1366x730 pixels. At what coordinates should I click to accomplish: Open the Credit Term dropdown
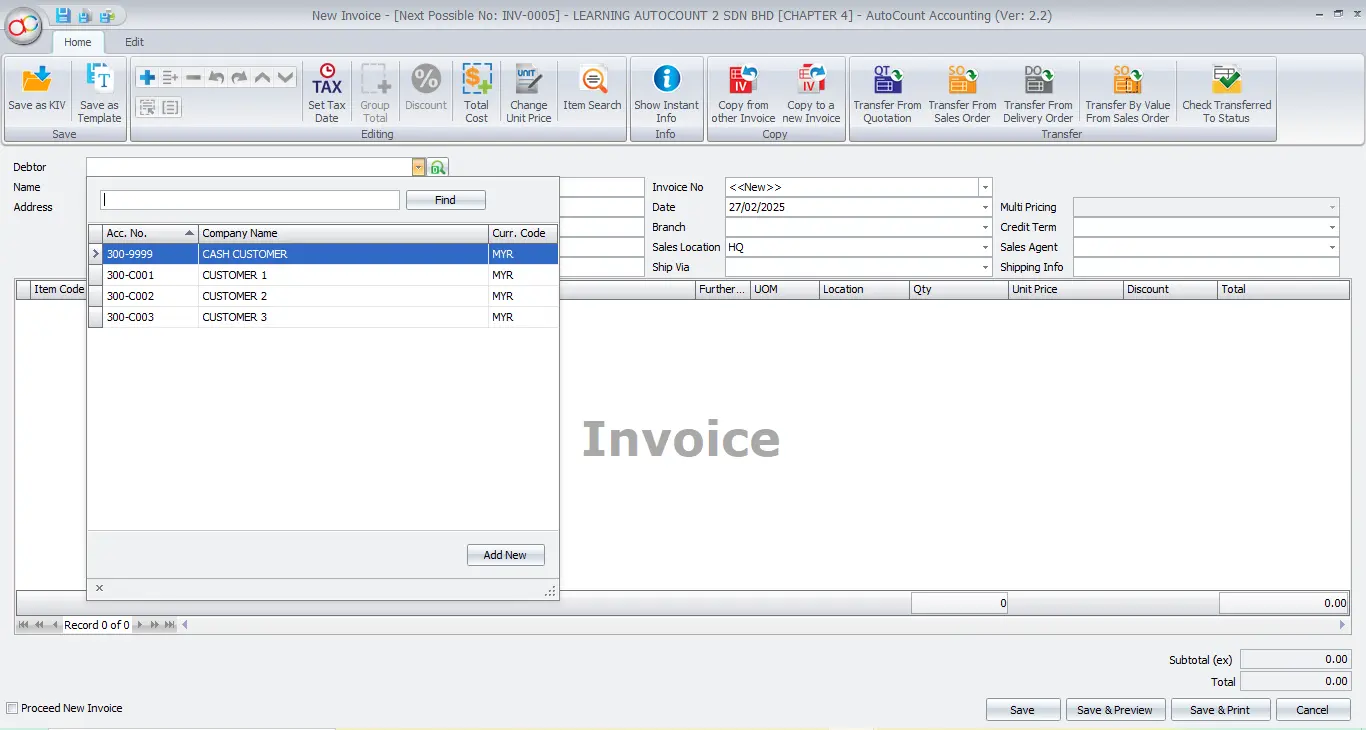(1333, 227)
